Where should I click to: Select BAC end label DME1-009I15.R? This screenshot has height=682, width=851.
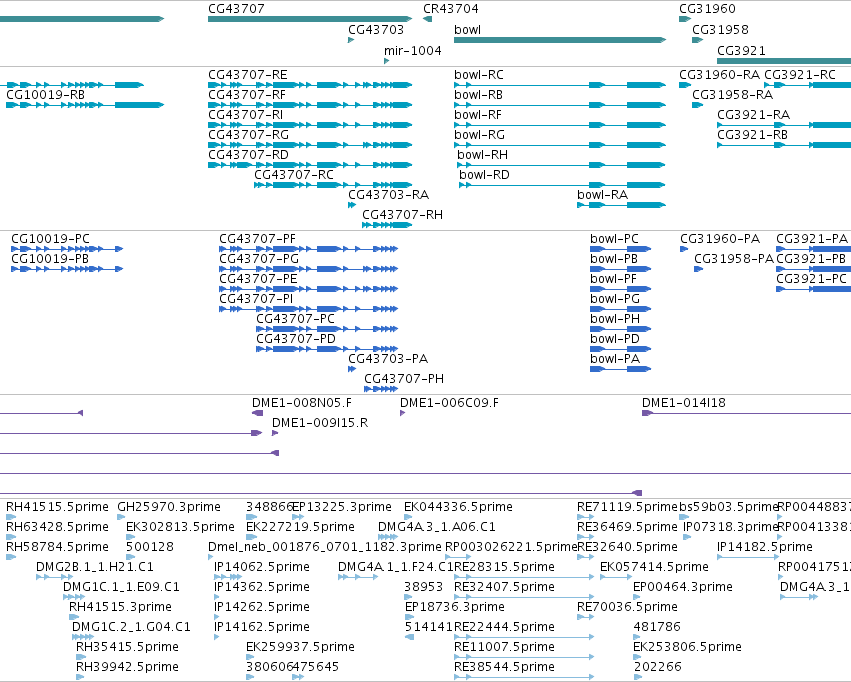tap(320, 423)
